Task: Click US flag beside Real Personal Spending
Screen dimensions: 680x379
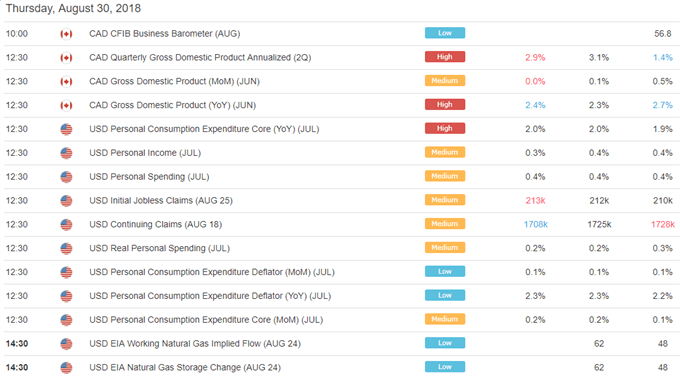Action: pyautogui.click(x=66, y=248)
